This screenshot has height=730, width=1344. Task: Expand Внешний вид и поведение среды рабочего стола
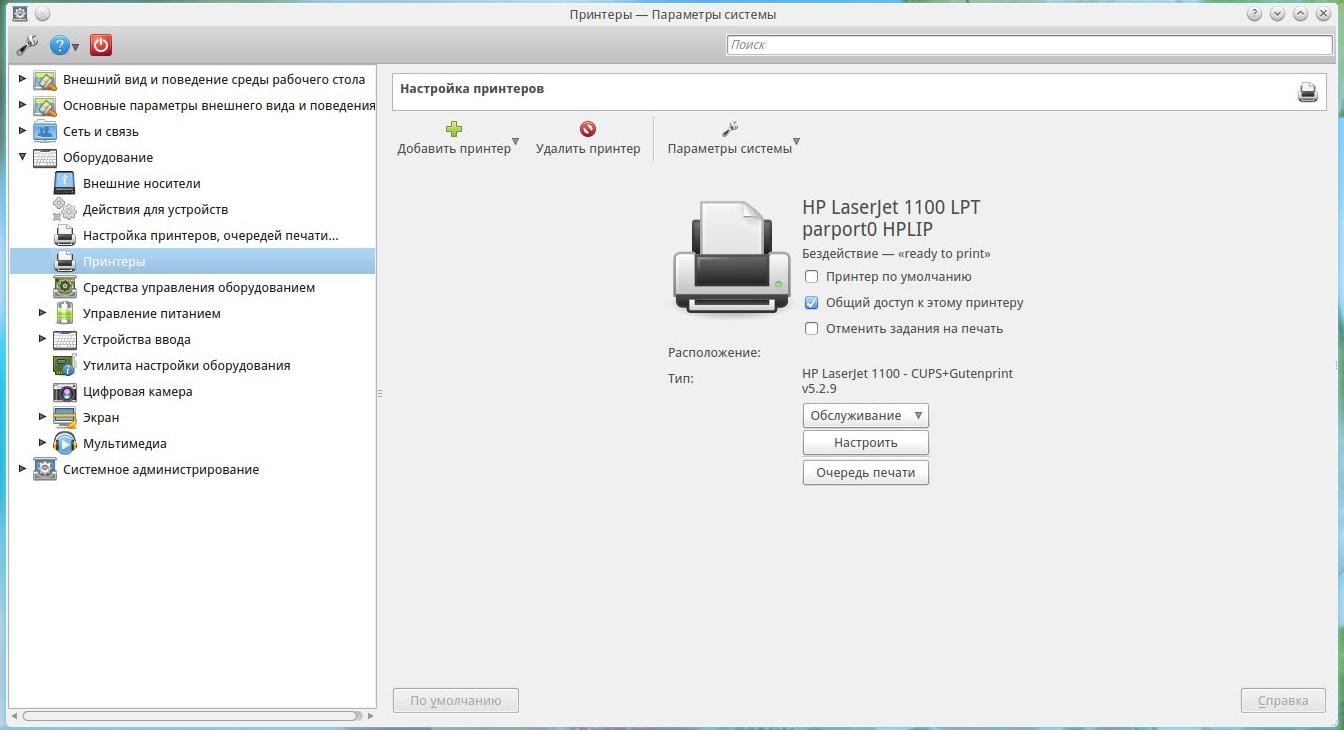tap(22, 79)
